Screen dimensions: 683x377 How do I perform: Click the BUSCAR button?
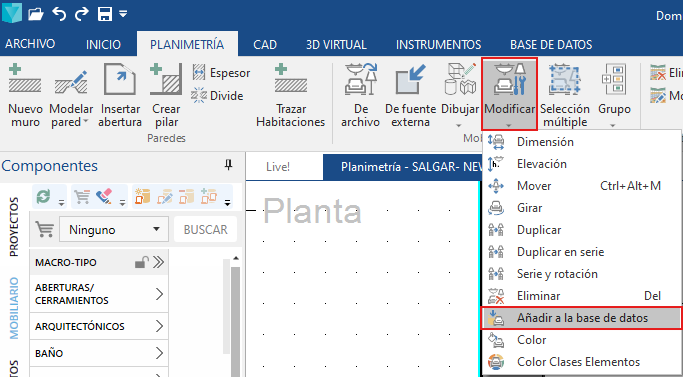pyautogui.click(x=205, y=229)
